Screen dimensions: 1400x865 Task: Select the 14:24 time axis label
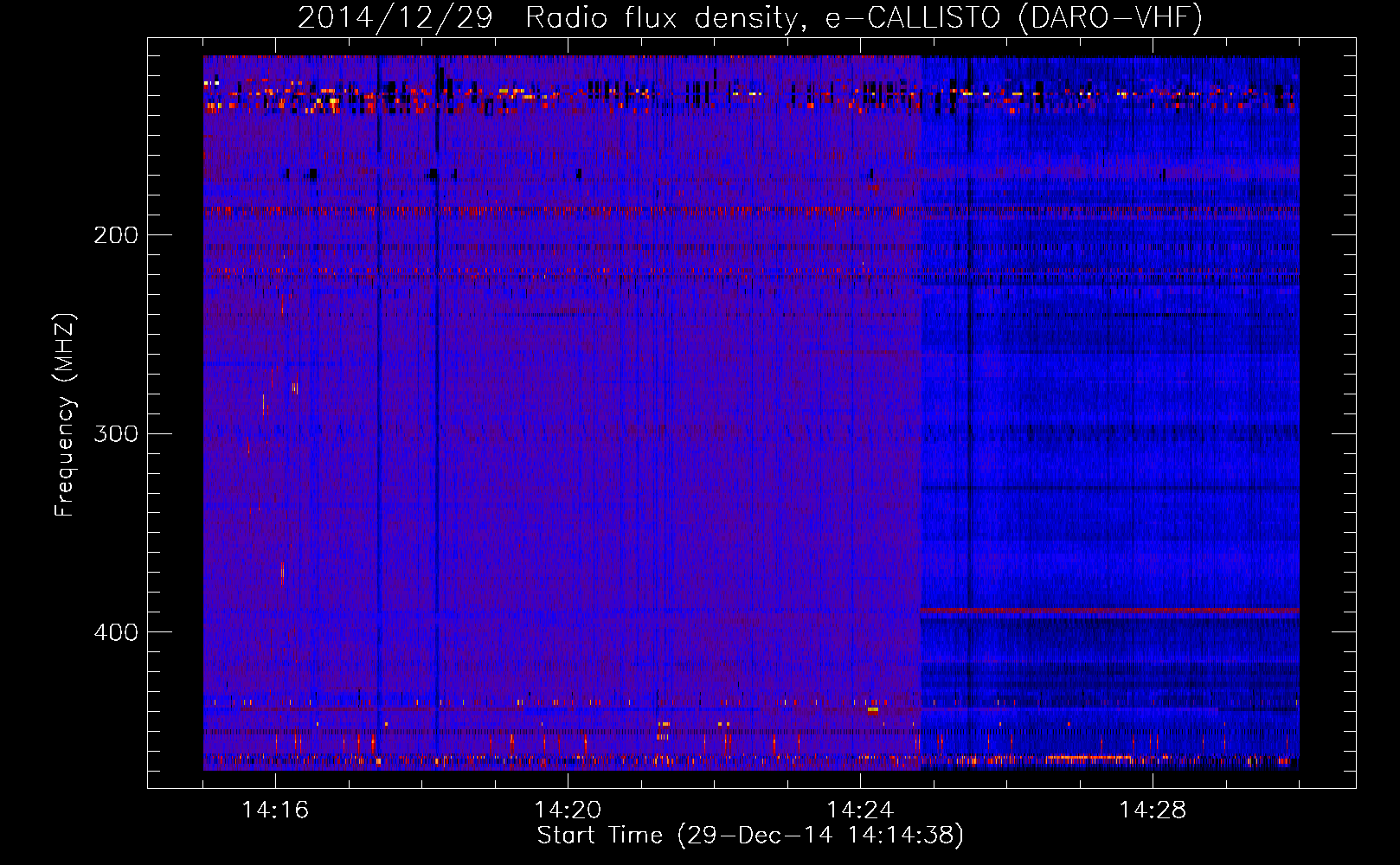(x=860, y=811)
